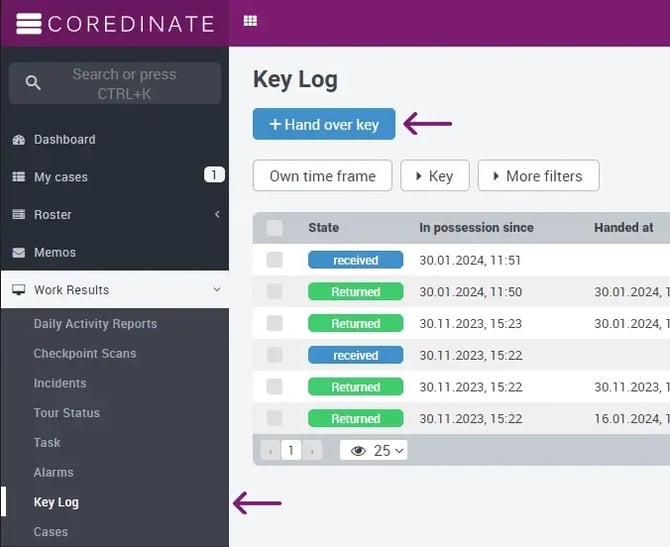The width and height of the screenshot is (670, 547).
Task: Check the box for the 30.01.2024, 11:51 row
Action: (x=274, y=260)
